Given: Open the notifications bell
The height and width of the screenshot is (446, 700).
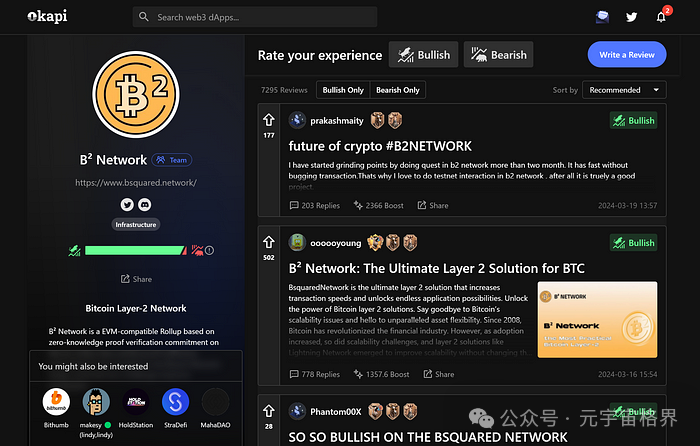Looking at the screenshot, I should click(x=661, y=17).
